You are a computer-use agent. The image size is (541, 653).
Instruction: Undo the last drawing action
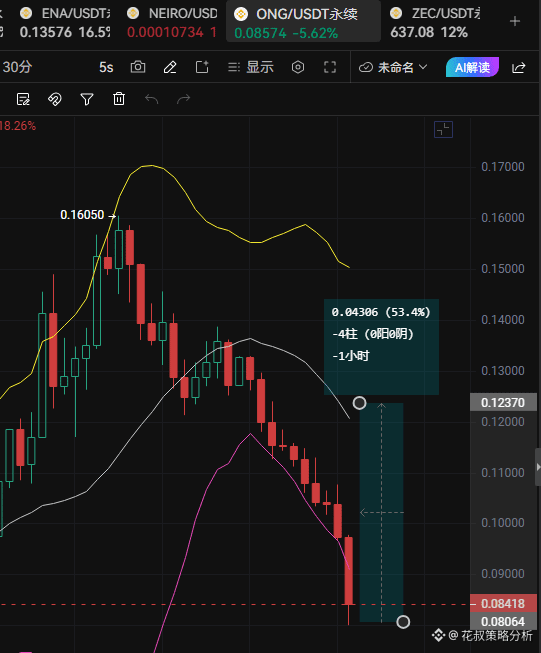click(151, 99)
